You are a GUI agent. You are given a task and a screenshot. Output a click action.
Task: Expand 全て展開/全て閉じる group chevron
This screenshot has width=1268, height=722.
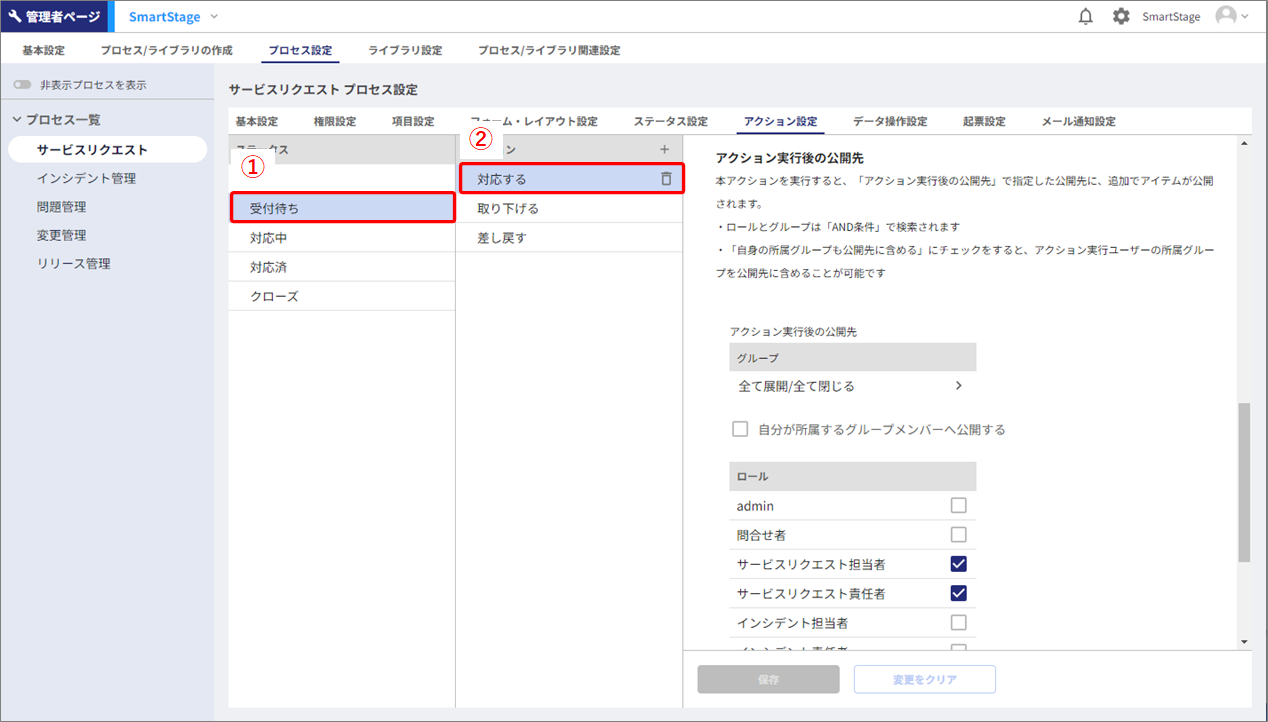pos(958,386)
